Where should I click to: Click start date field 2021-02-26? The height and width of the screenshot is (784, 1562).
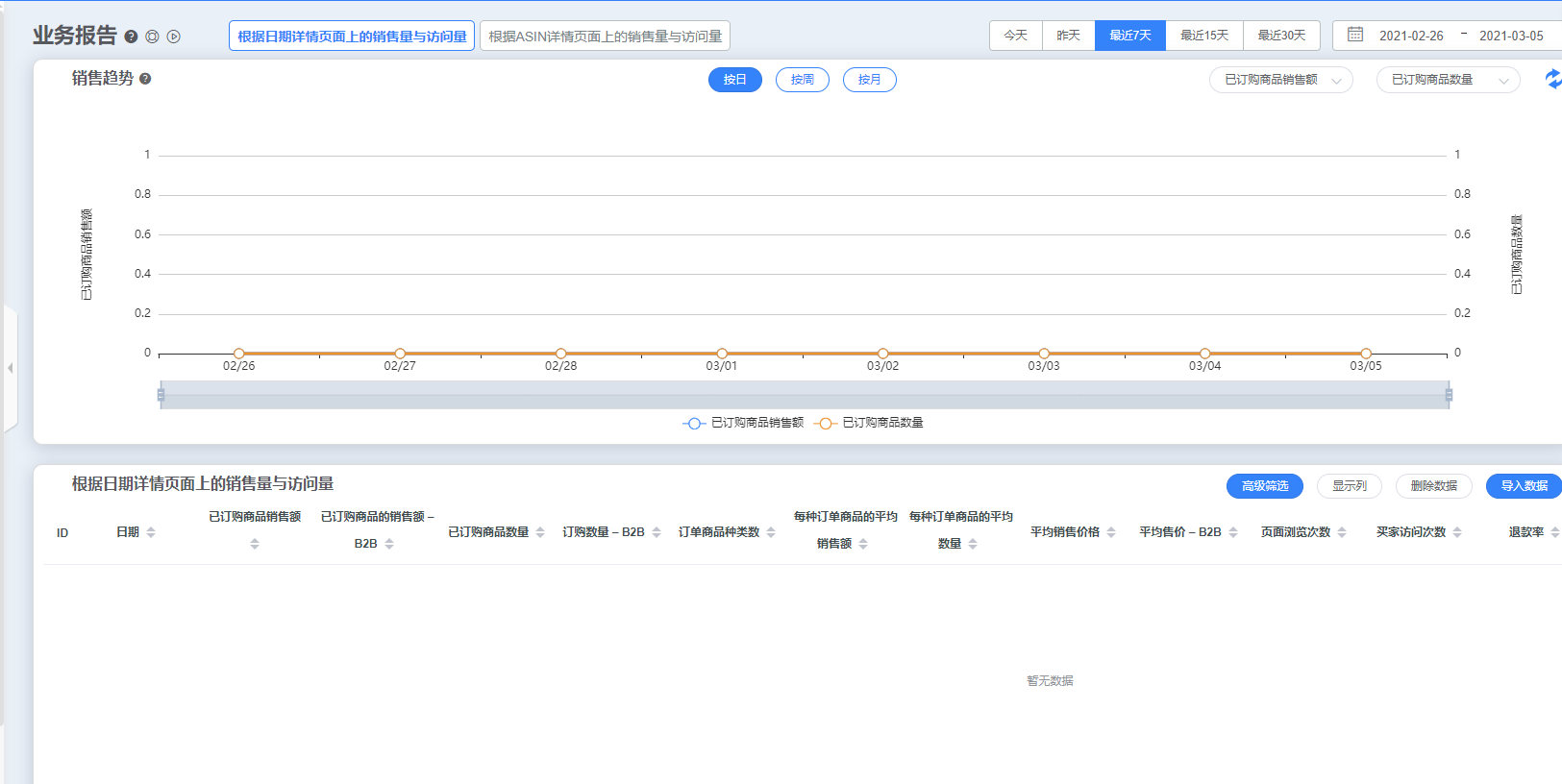tap(1411, 36)
